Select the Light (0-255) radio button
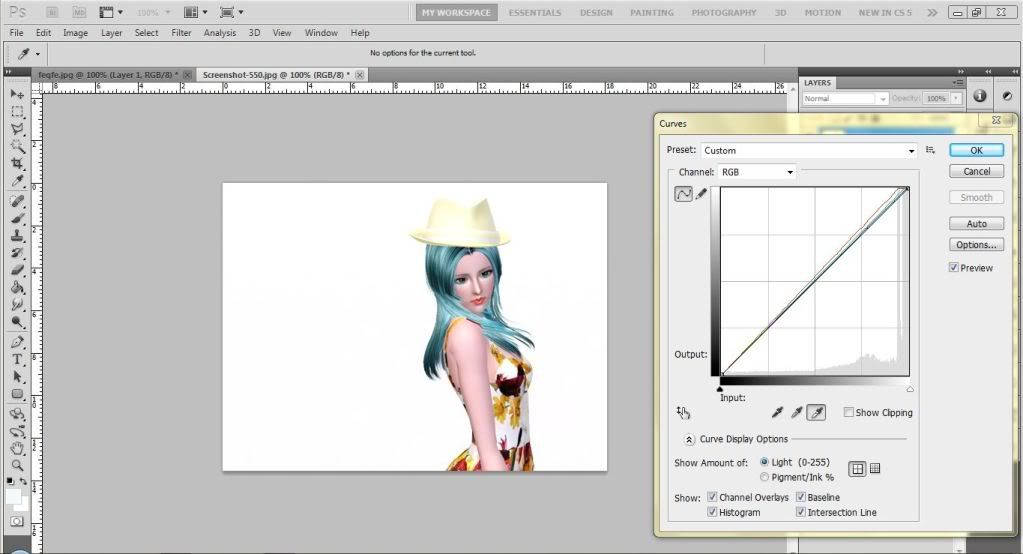 click(764, 462)
